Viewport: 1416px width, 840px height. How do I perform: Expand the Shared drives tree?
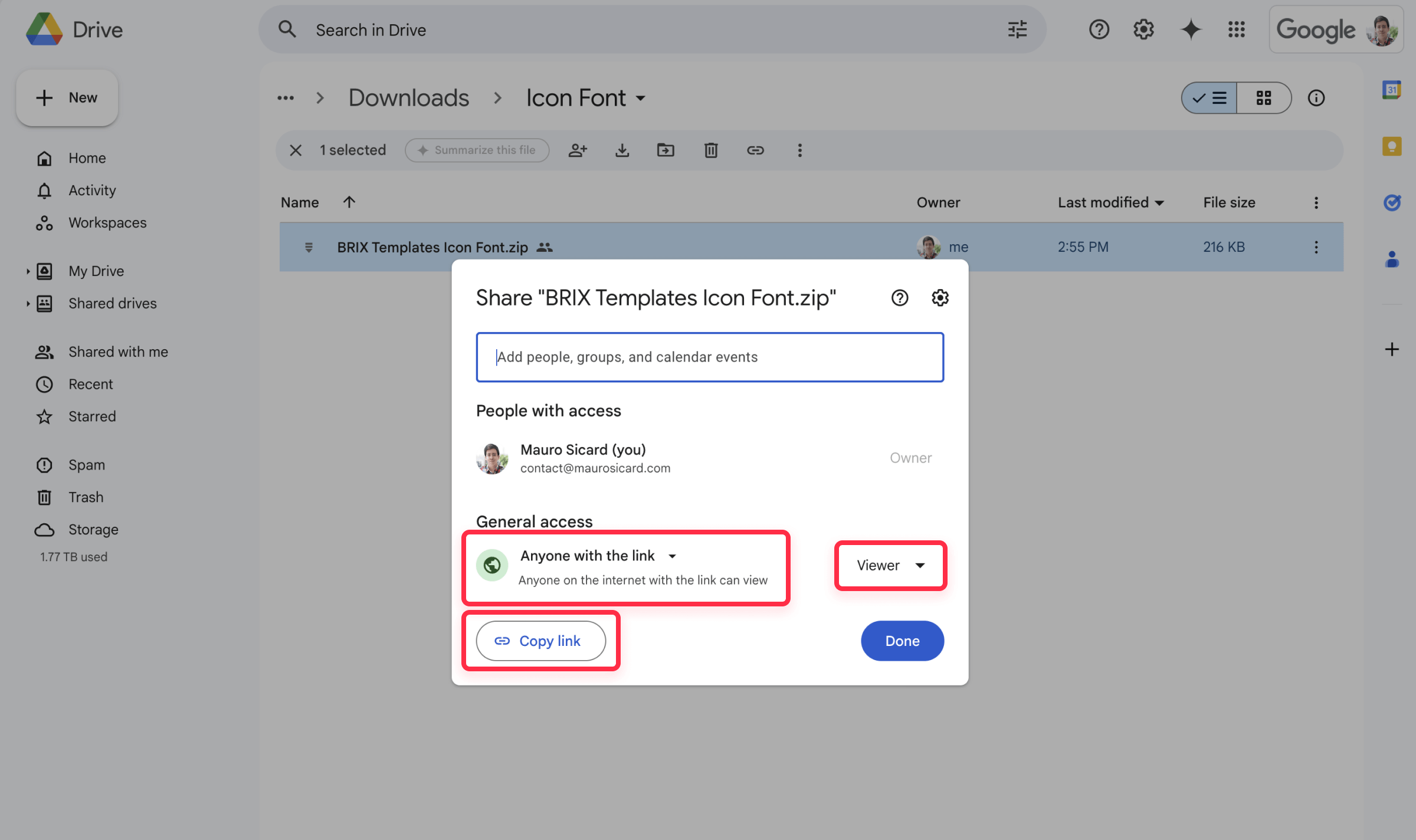pos(28,304)
